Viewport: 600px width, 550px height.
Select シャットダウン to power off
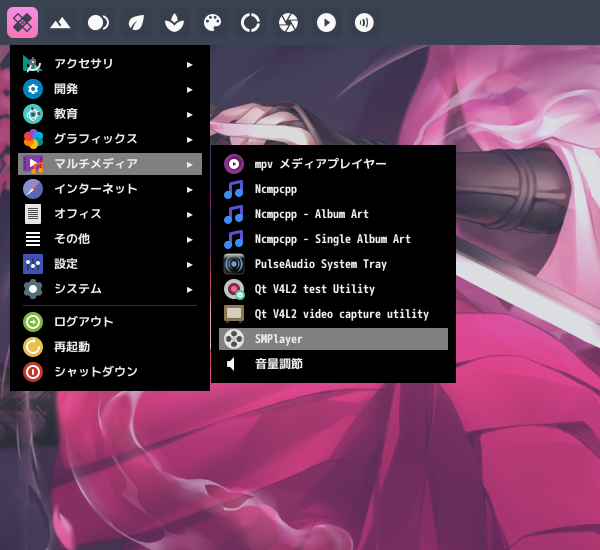click(x=110, y=372)
